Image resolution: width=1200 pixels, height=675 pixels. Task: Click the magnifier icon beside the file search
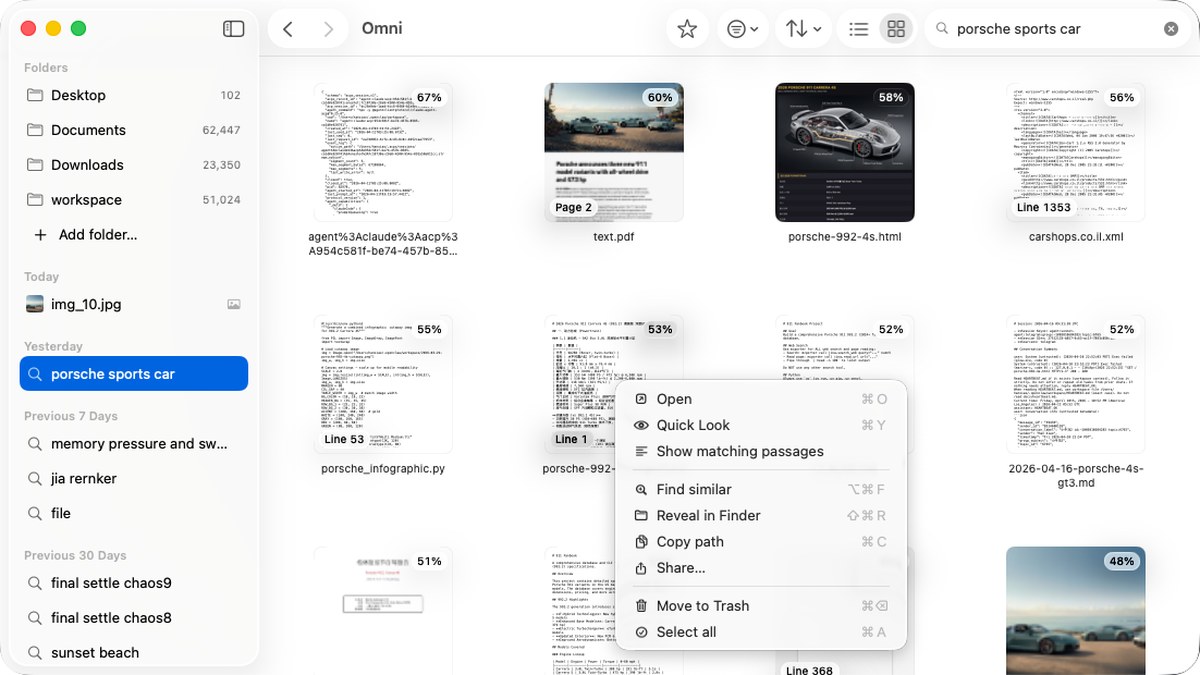click(35, 513)
